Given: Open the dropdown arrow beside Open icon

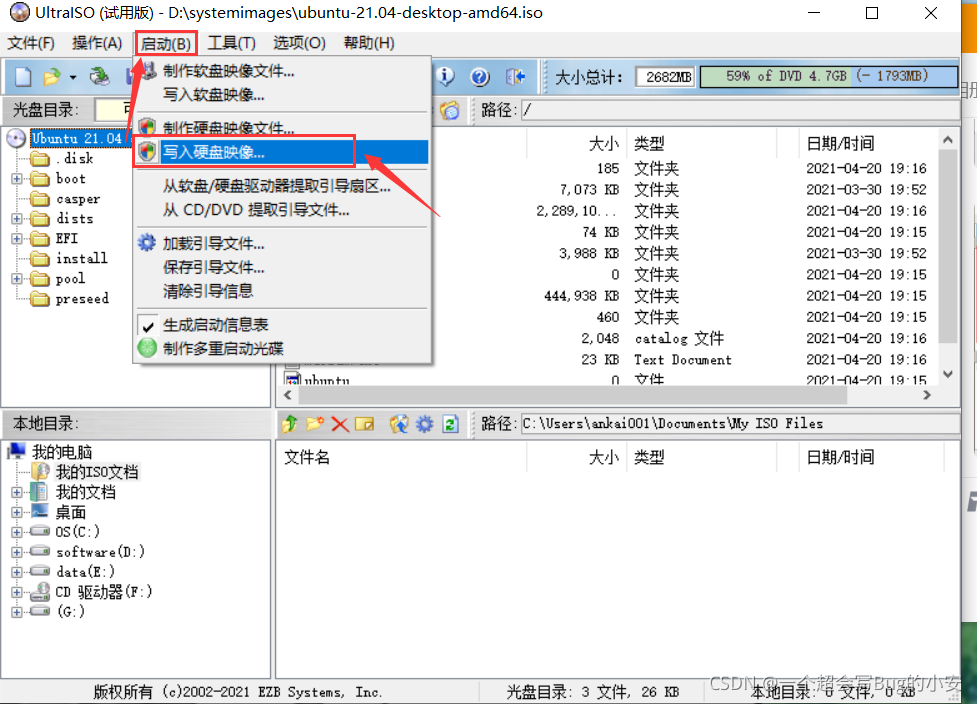Looking at the screenshot, I should [x=73, y=78].
